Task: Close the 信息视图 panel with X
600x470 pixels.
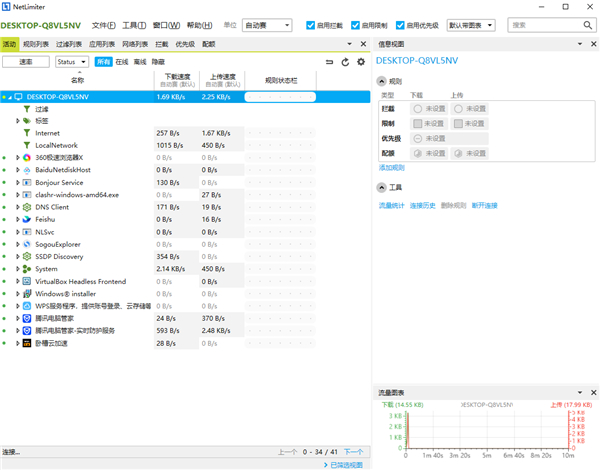Action: (592, 44)
